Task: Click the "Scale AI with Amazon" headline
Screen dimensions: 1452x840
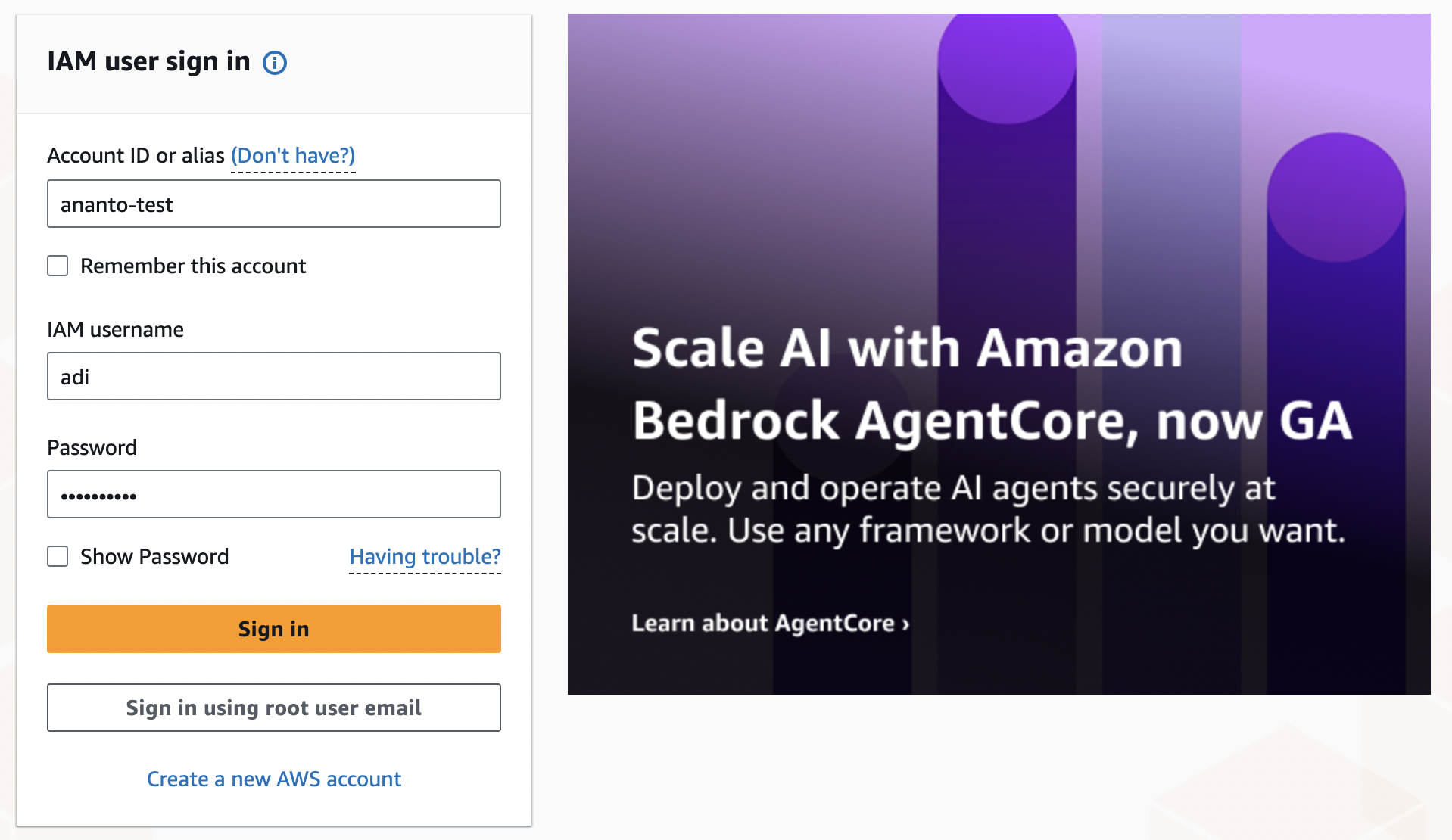Action: click(x=906, y=347)
